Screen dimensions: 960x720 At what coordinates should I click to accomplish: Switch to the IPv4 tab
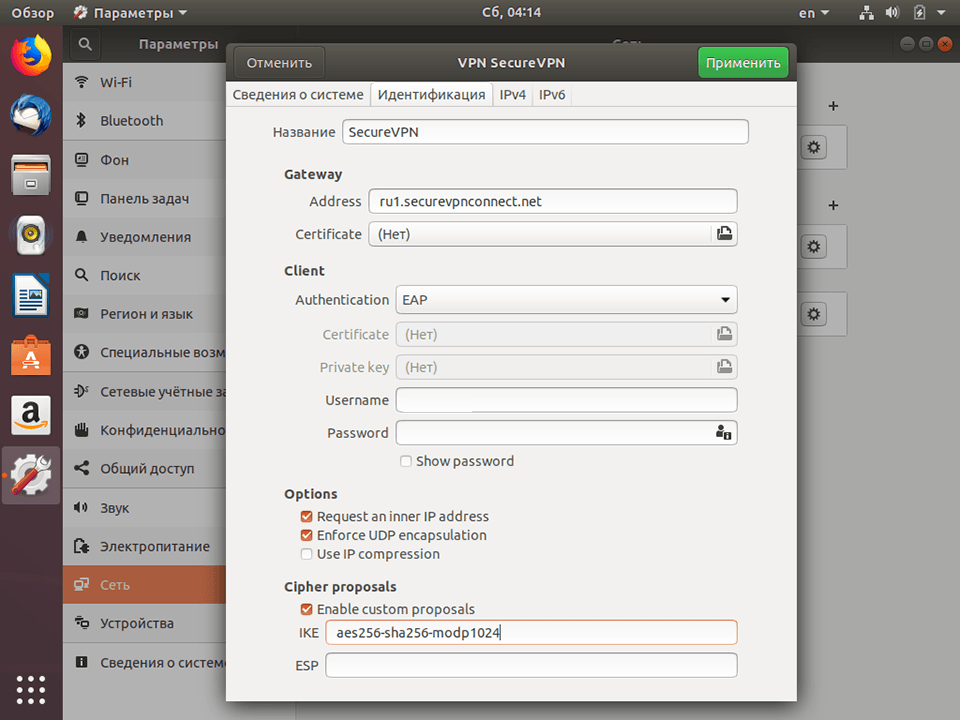click(x=512, y=94)
